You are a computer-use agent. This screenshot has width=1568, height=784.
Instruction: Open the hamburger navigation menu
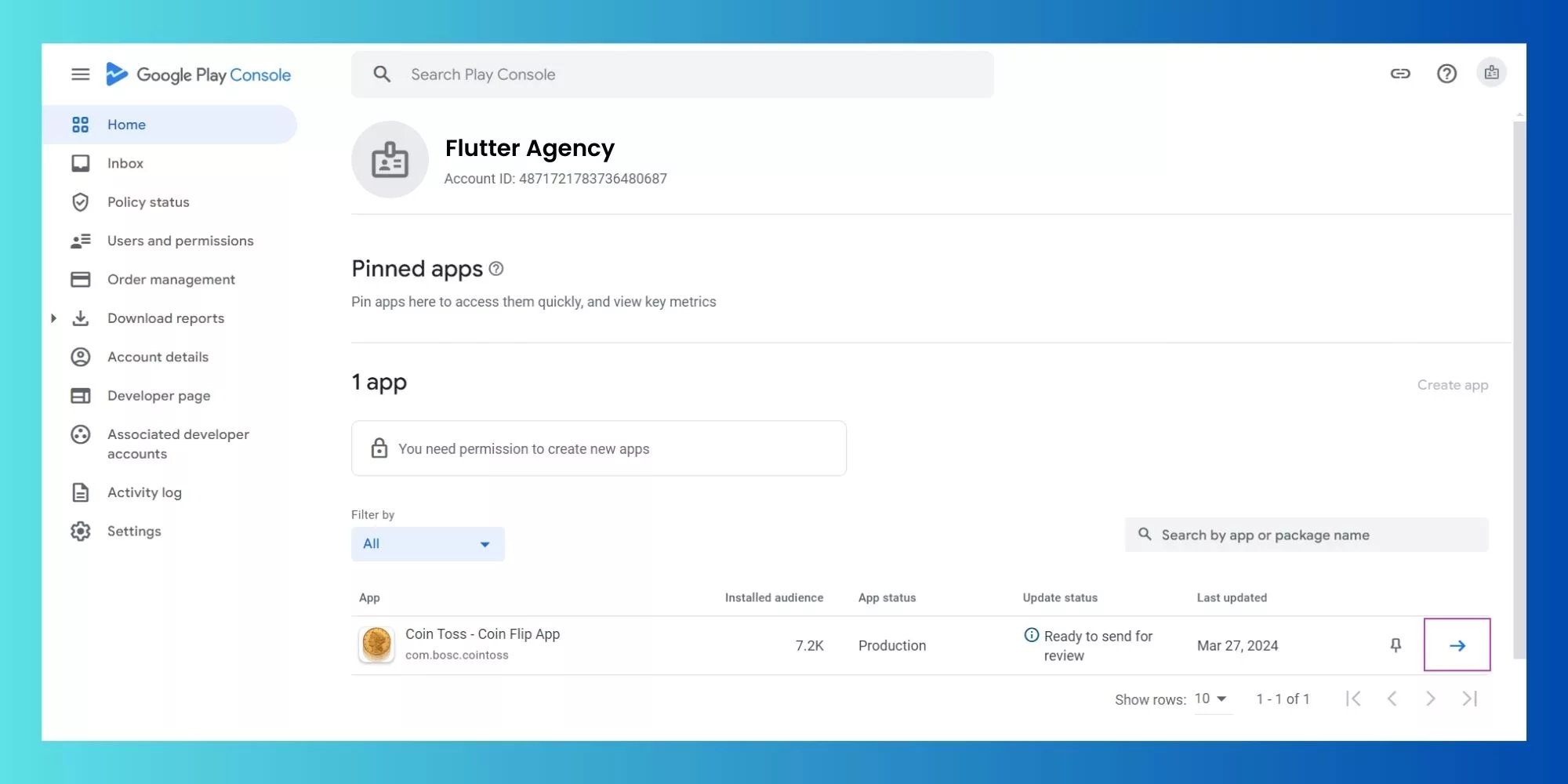point(80,74)
